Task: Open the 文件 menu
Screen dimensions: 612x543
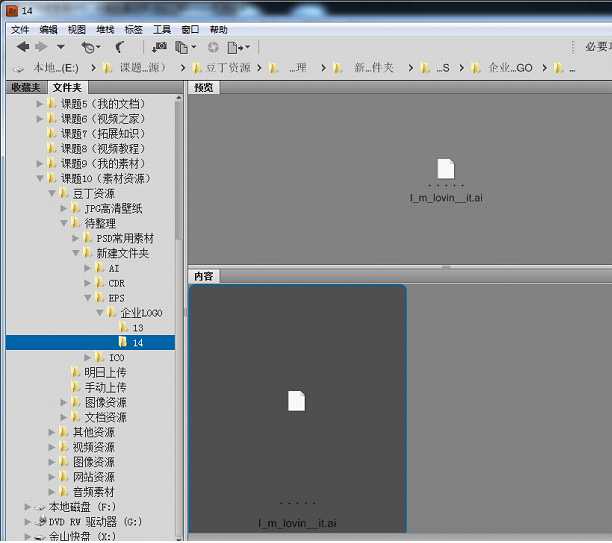Action: 20,30
